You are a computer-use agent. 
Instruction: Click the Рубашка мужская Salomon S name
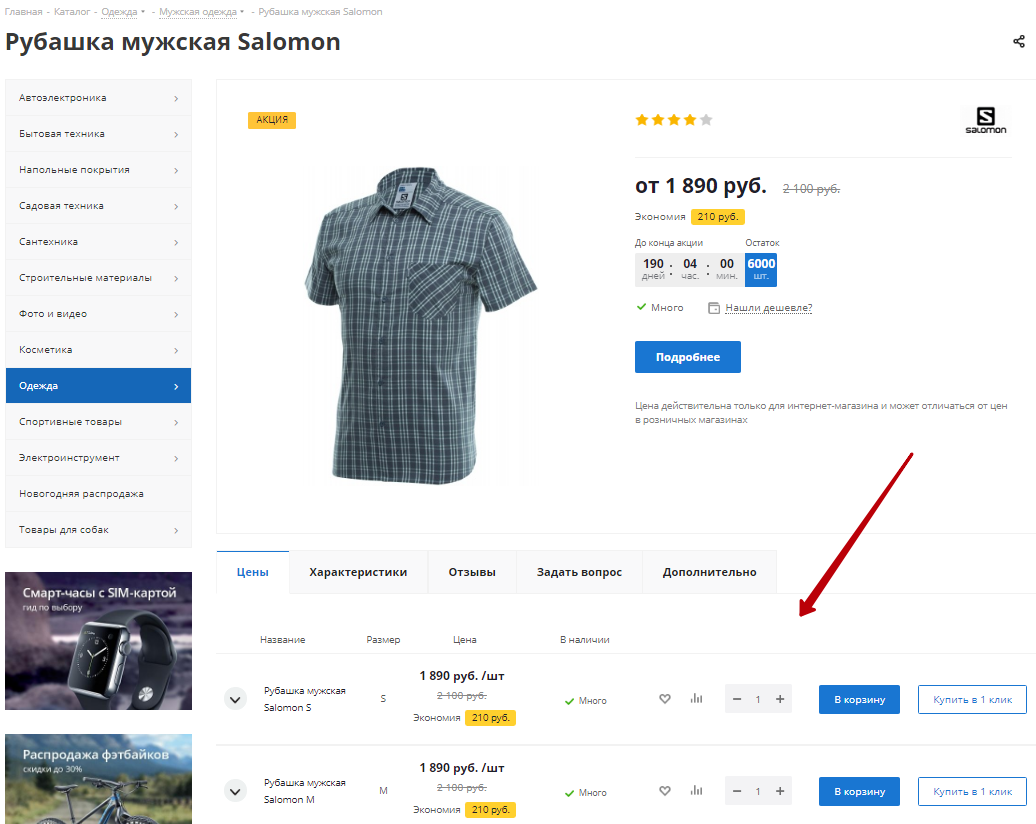tap(305, 699)
